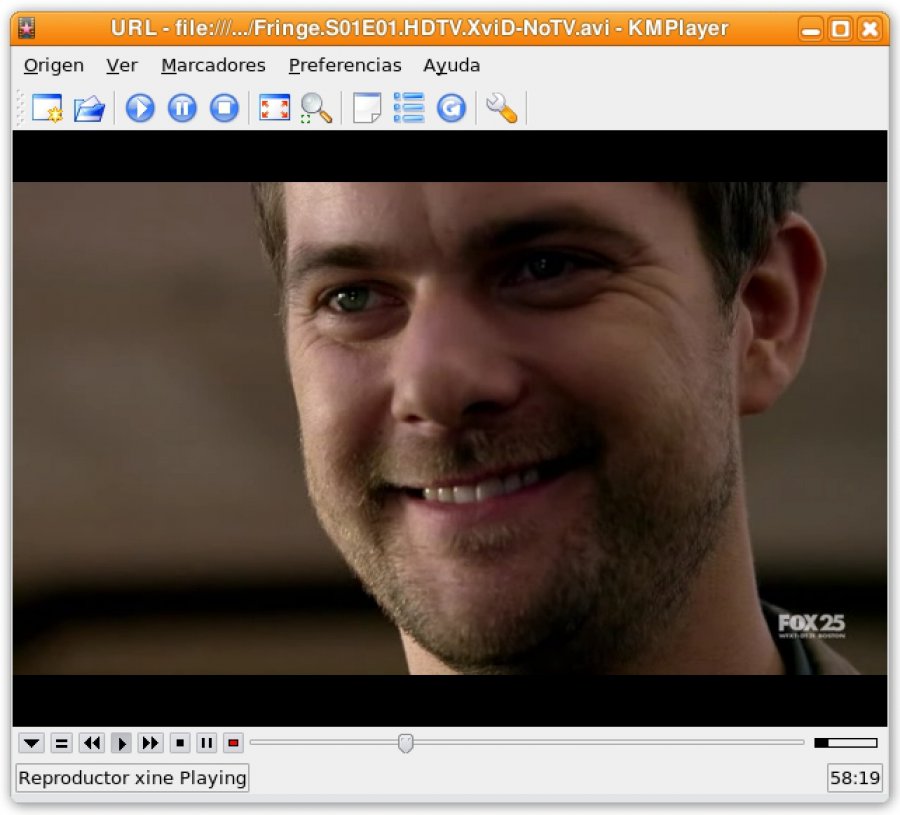
Task: Click the Reproductor xine Playing status text
Action: click(x=133, y=778)
